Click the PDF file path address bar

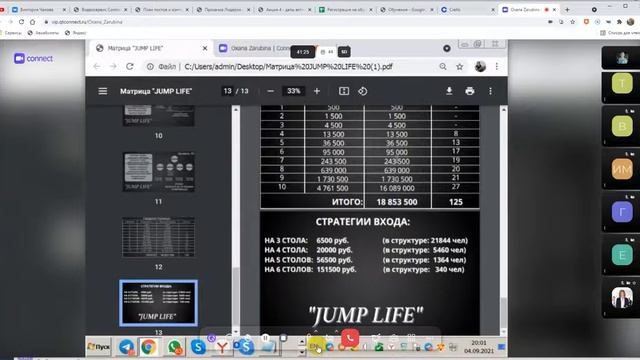point(288,67)
